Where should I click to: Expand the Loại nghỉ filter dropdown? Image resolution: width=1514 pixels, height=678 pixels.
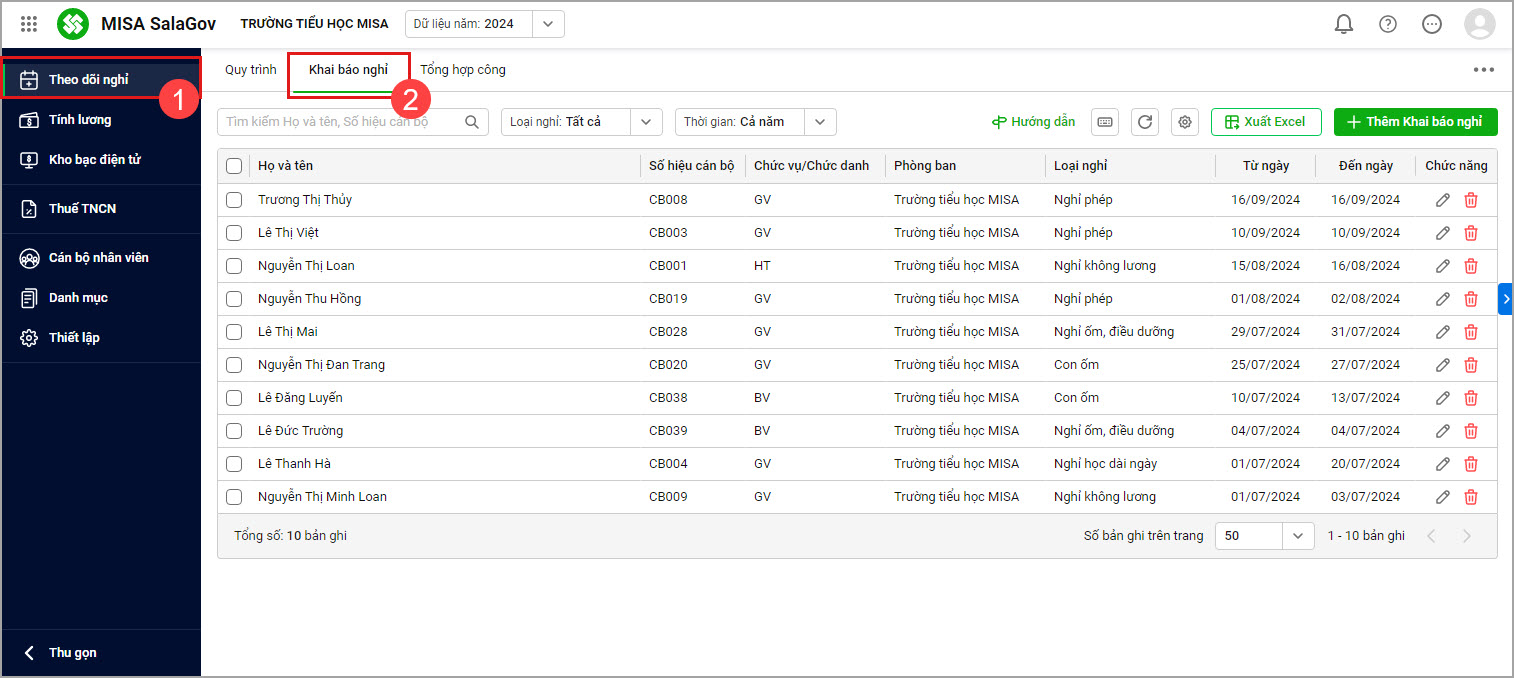tap(646, 122)
